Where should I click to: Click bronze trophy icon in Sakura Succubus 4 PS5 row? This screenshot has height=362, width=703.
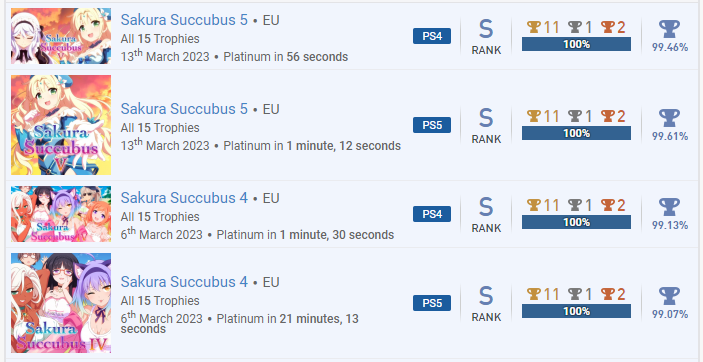coord(608,294)
